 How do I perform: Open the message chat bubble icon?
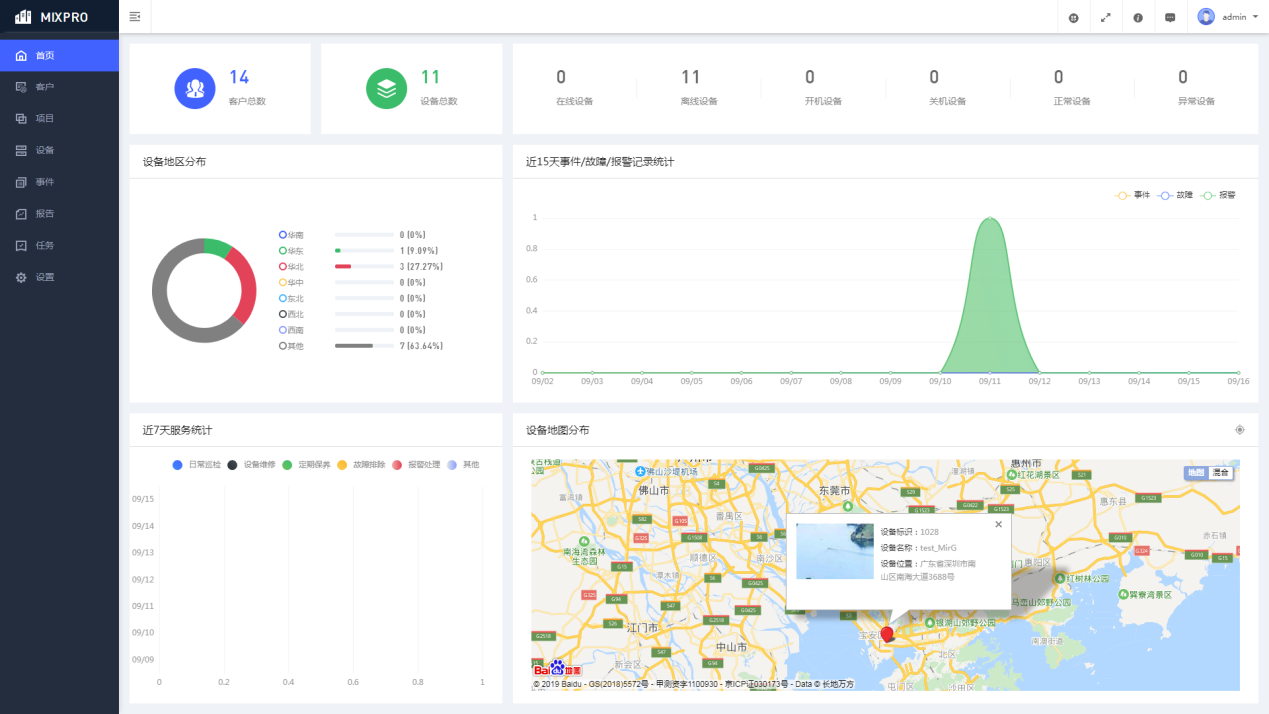click(1170, 18)
